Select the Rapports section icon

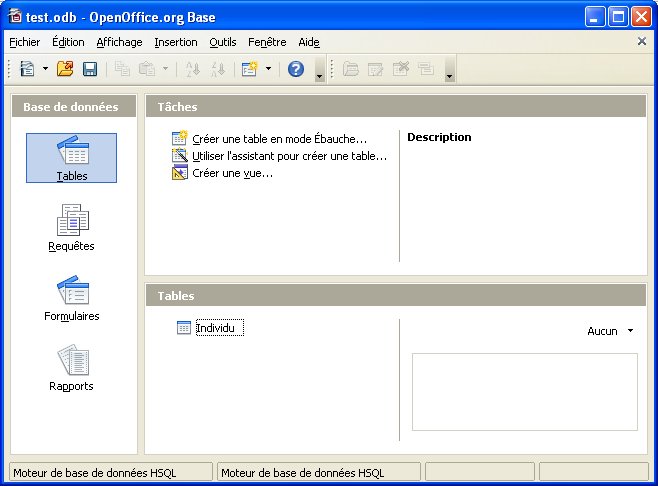[x=71, y=368]
